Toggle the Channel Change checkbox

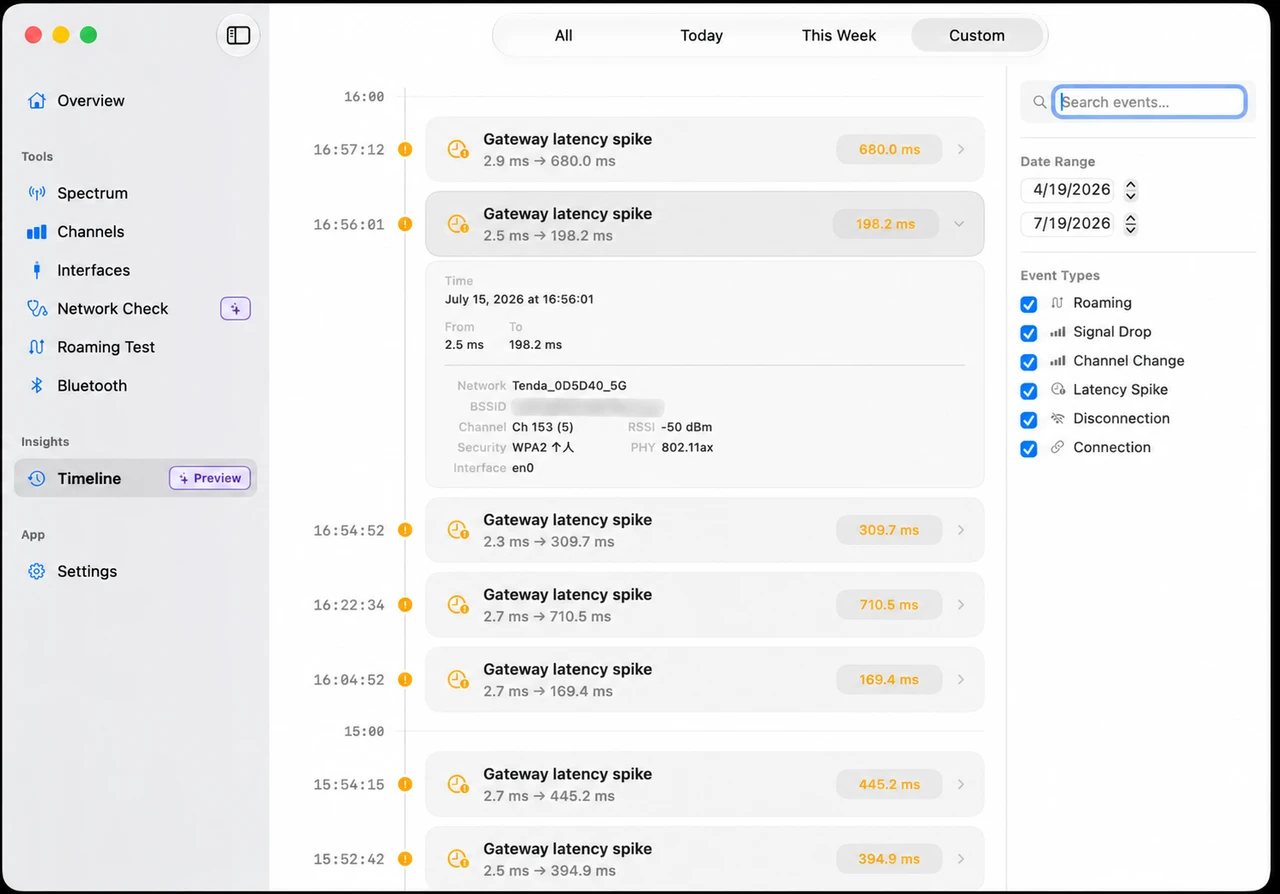pos(1029,362)
